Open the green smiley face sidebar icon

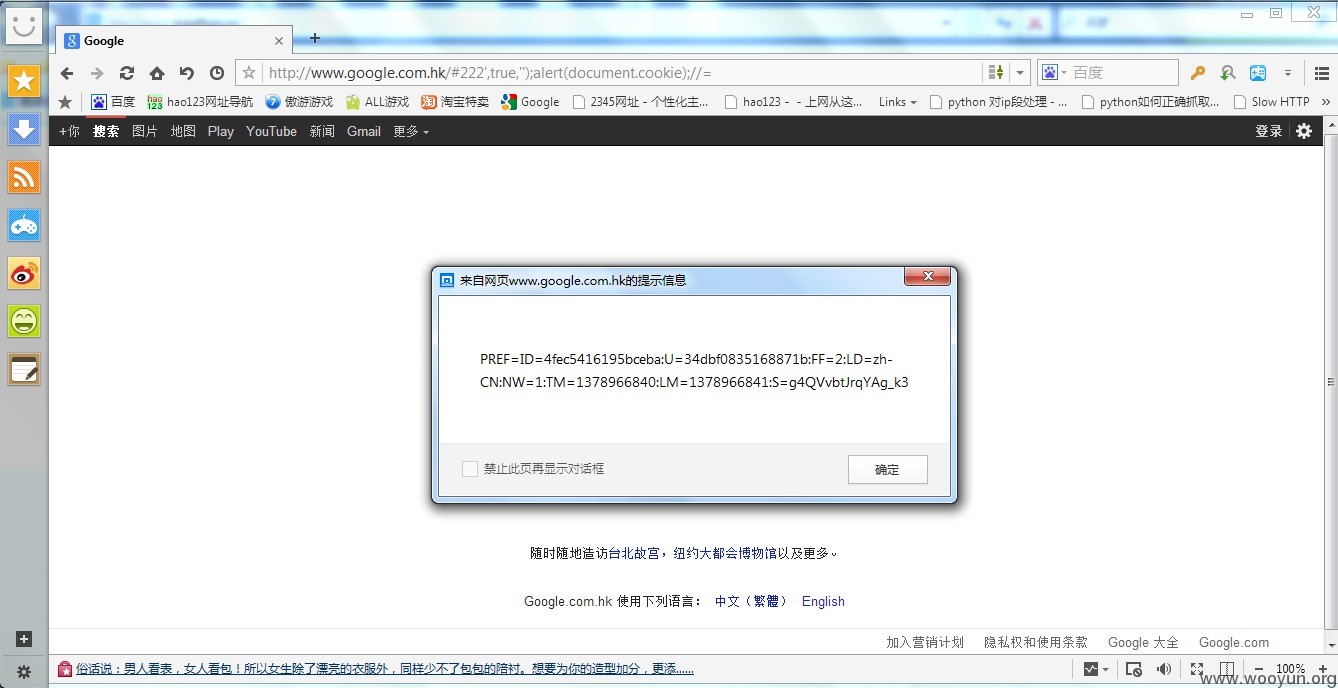tap(24, 321)
